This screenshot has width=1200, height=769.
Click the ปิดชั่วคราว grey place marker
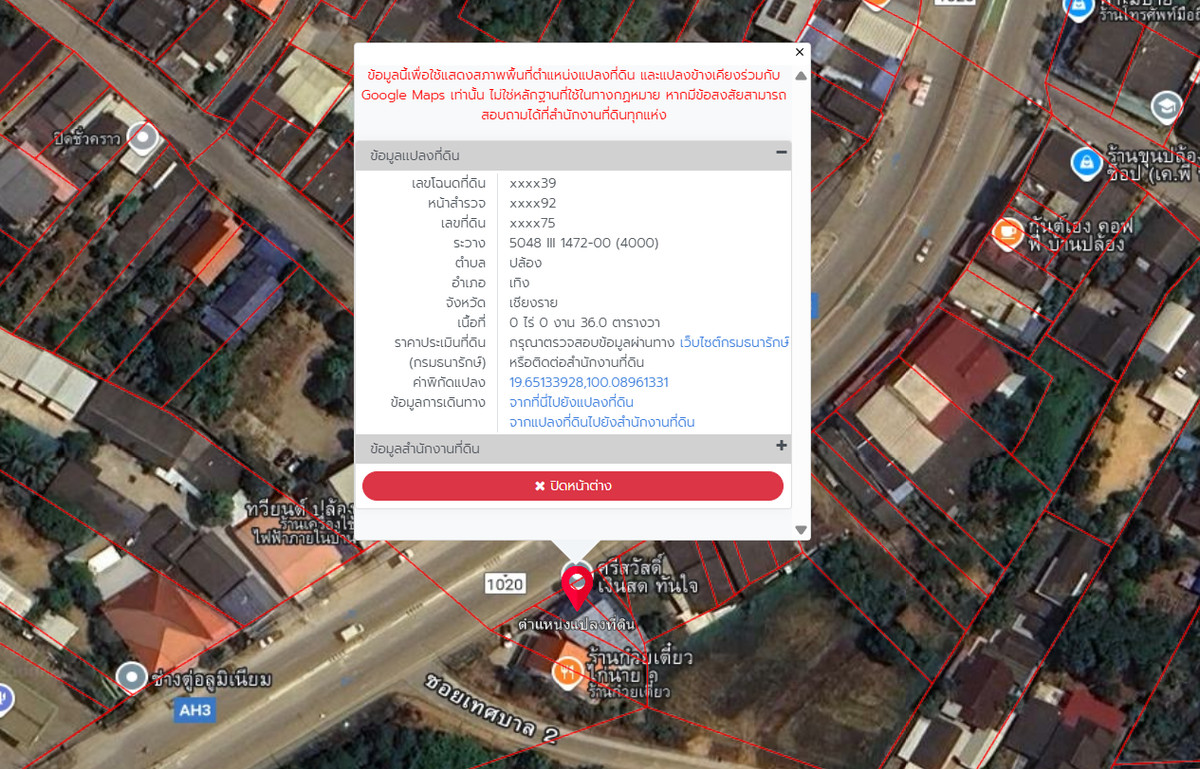pyautogui.click(x=145, y=138)
